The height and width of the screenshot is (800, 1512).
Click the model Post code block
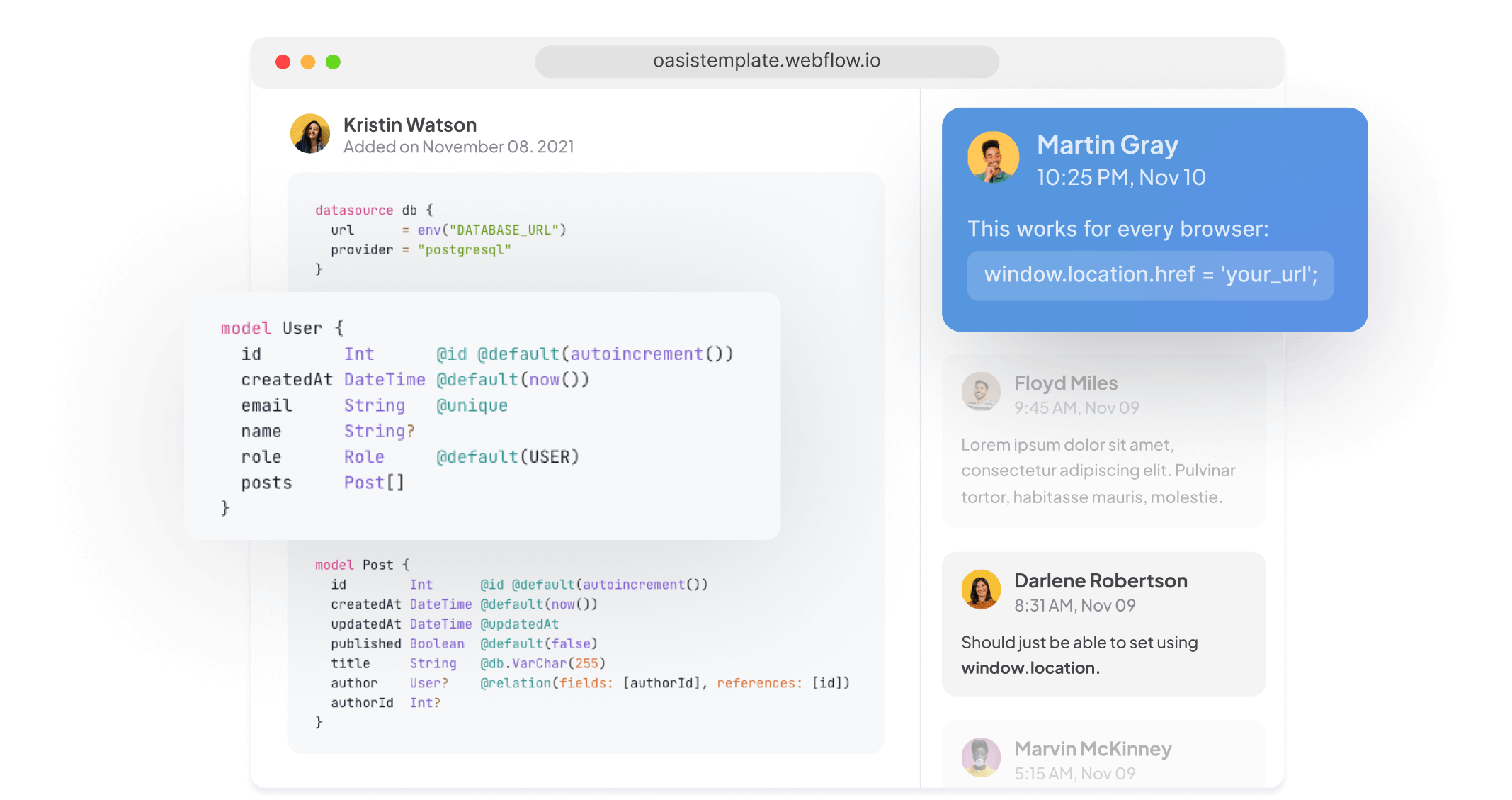point(581,643)
